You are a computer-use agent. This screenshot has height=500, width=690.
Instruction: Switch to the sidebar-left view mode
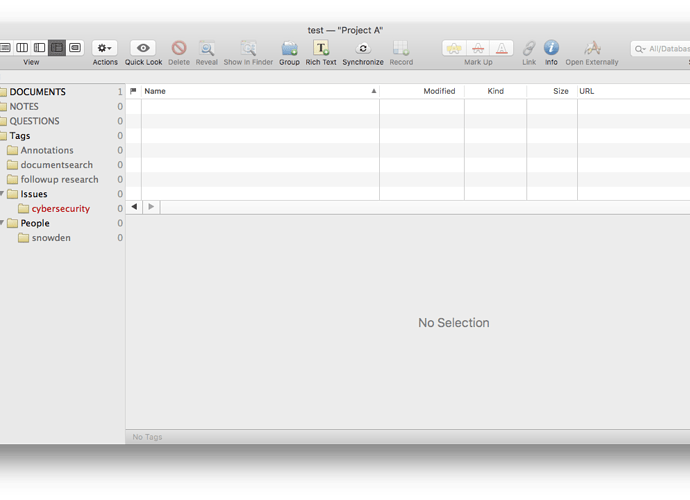40,48
